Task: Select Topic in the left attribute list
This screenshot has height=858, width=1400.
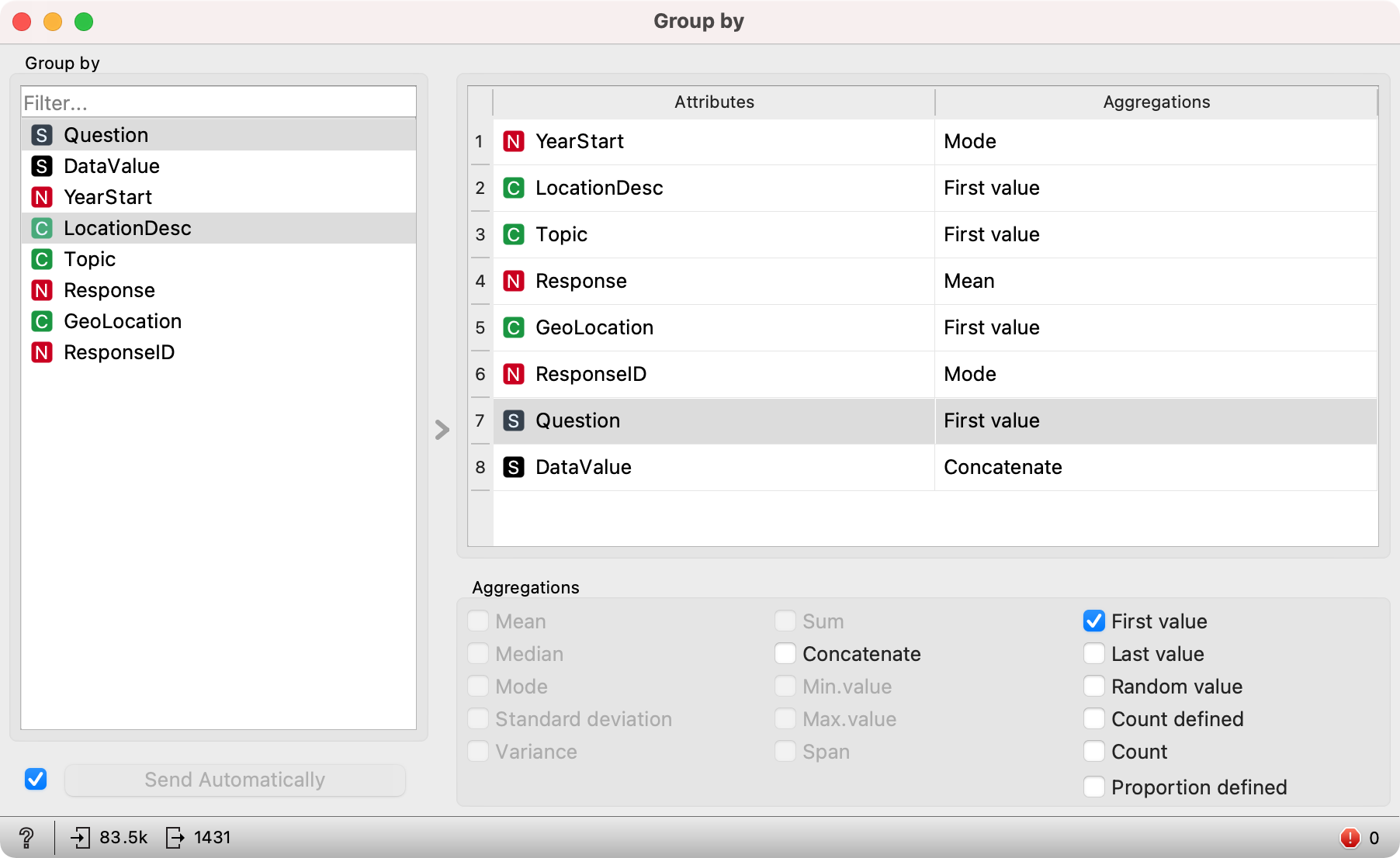Action: [x=89, y=259]
